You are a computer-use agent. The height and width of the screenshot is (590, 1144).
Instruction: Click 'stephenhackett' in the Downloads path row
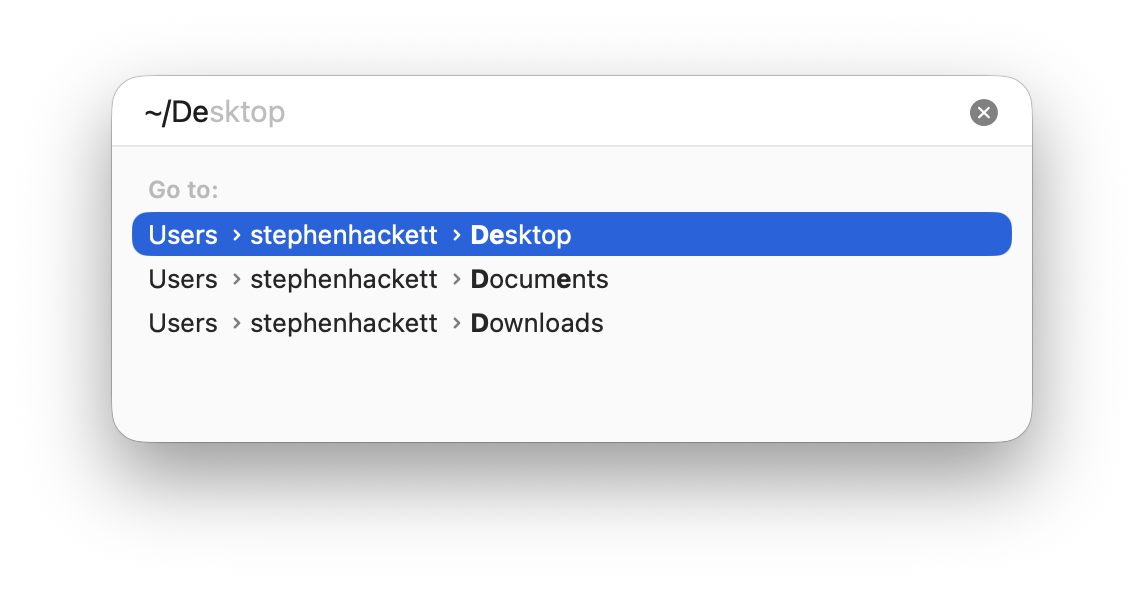(344, 323)
